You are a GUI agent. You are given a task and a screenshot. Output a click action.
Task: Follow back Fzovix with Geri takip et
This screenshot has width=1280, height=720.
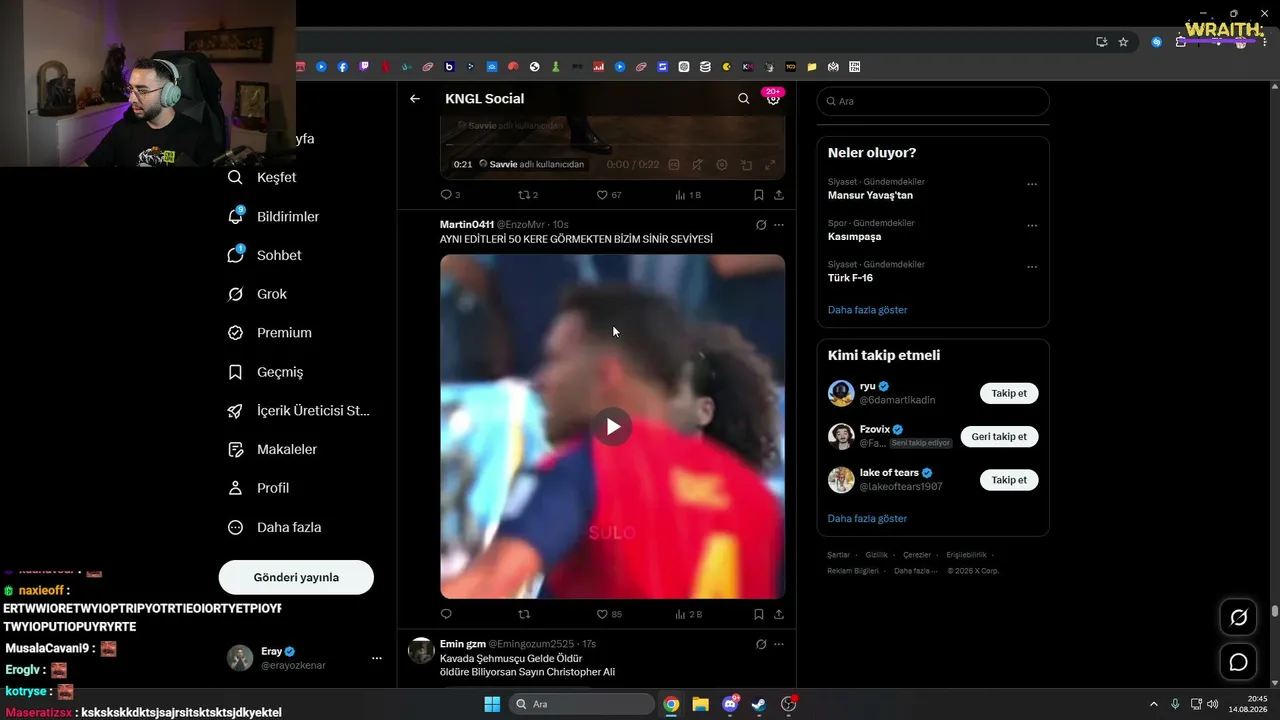pos(999,436)
